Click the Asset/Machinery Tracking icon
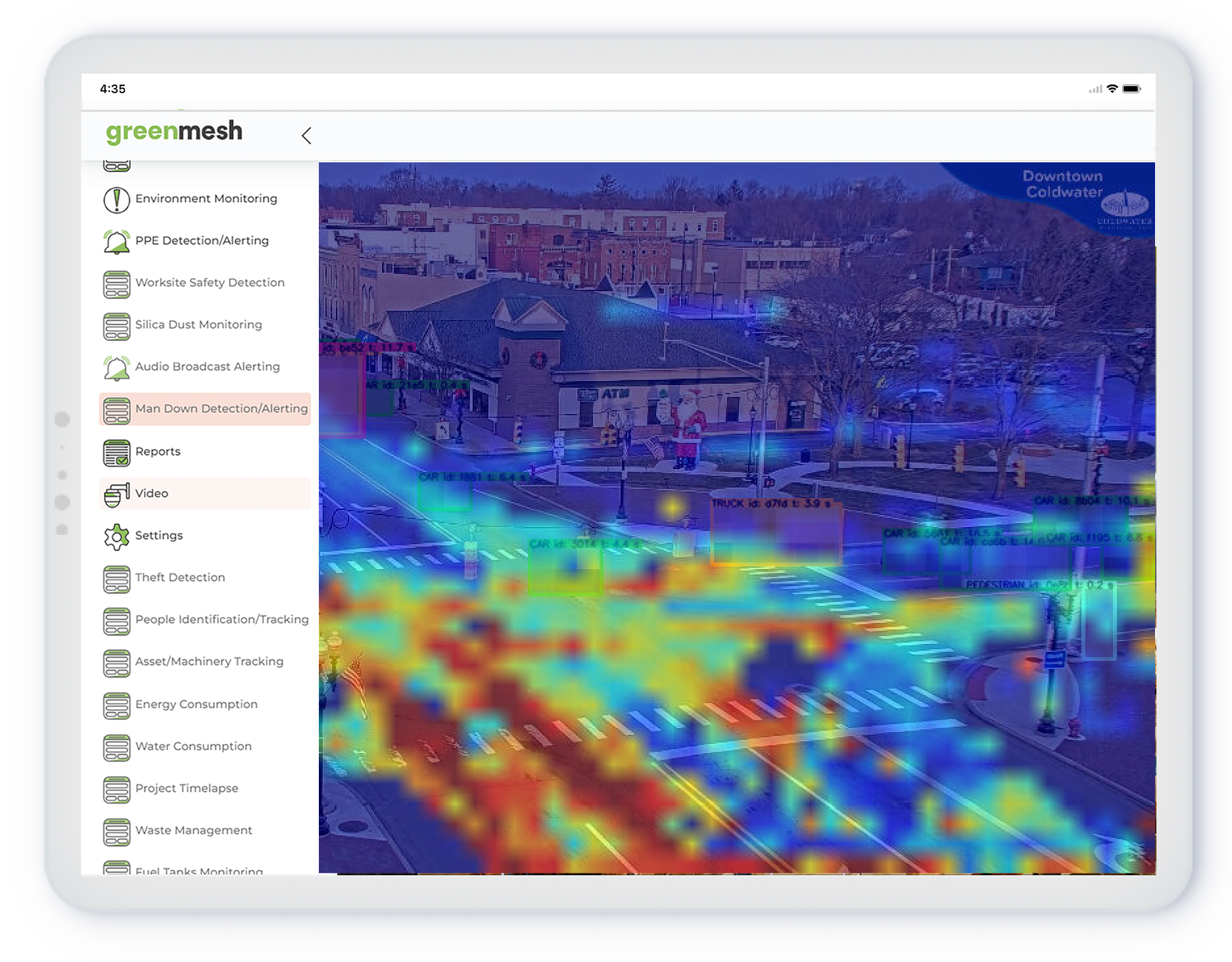This screenshot has width=1232, height=962. [x=116, y=662]
